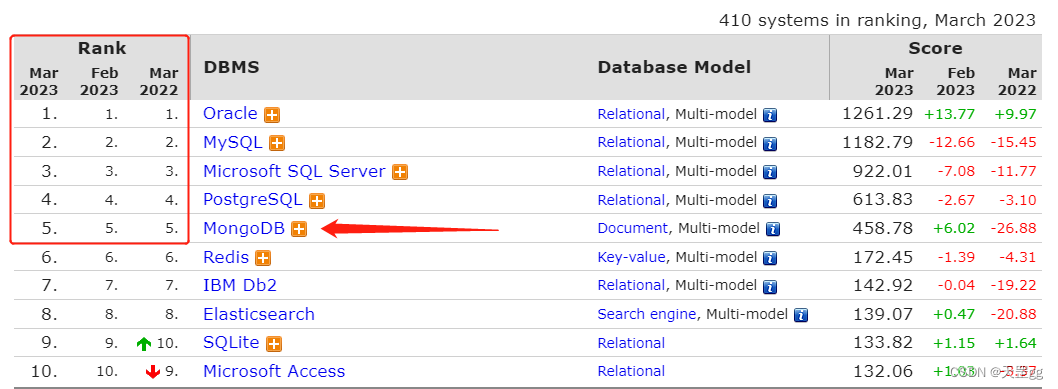The height and width of the screenshot is (389, 1058).
Task: Click "410 systems in ranking, March 2023" text
Action: 877,20
